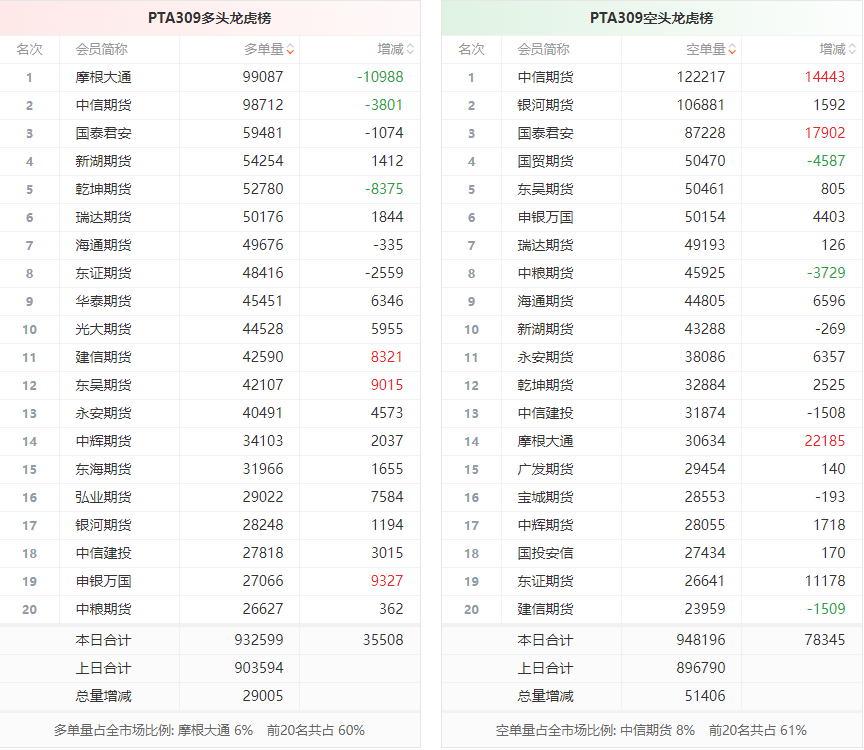864x750 pixels.
Task: Click the PTA309多头龙虎榜 title
Action: coord(209,18)
